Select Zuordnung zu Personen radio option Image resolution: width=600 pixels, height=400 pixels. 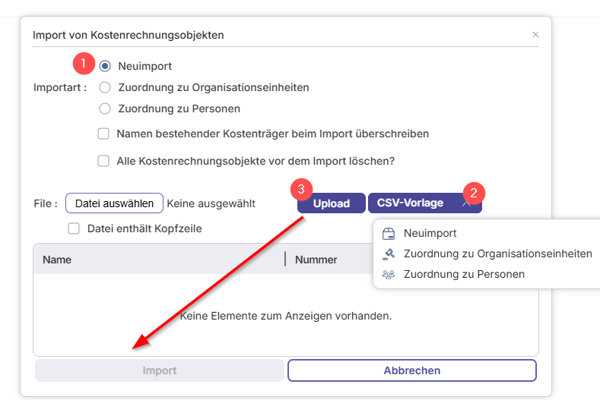tap(105, 108)
